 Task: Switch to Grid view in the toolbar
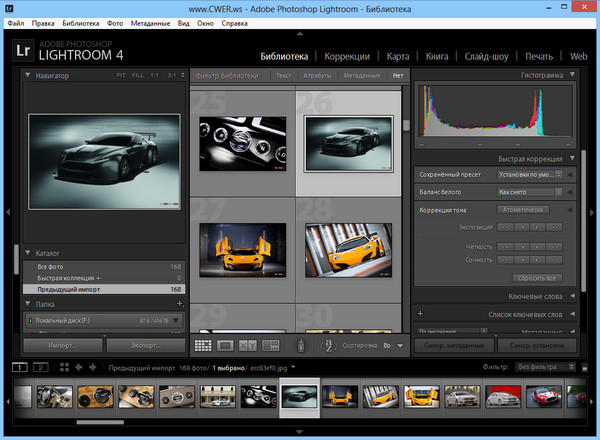click(203, 345)
